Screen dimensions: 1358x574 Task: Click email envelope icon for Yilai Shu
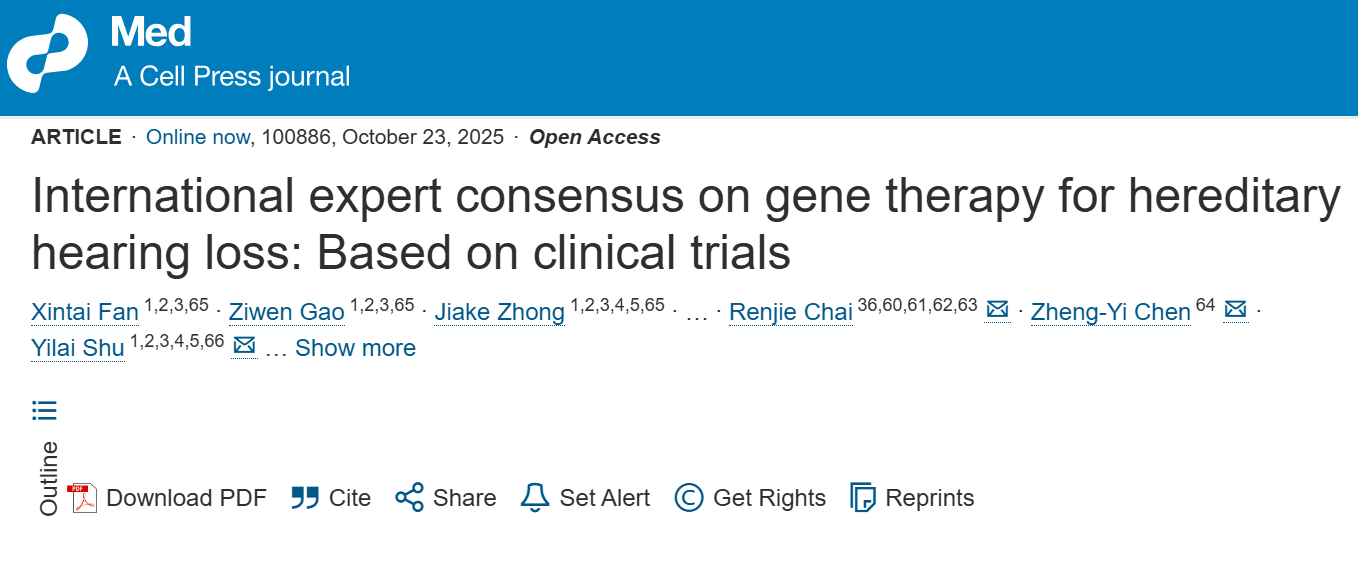click(244, 346)
